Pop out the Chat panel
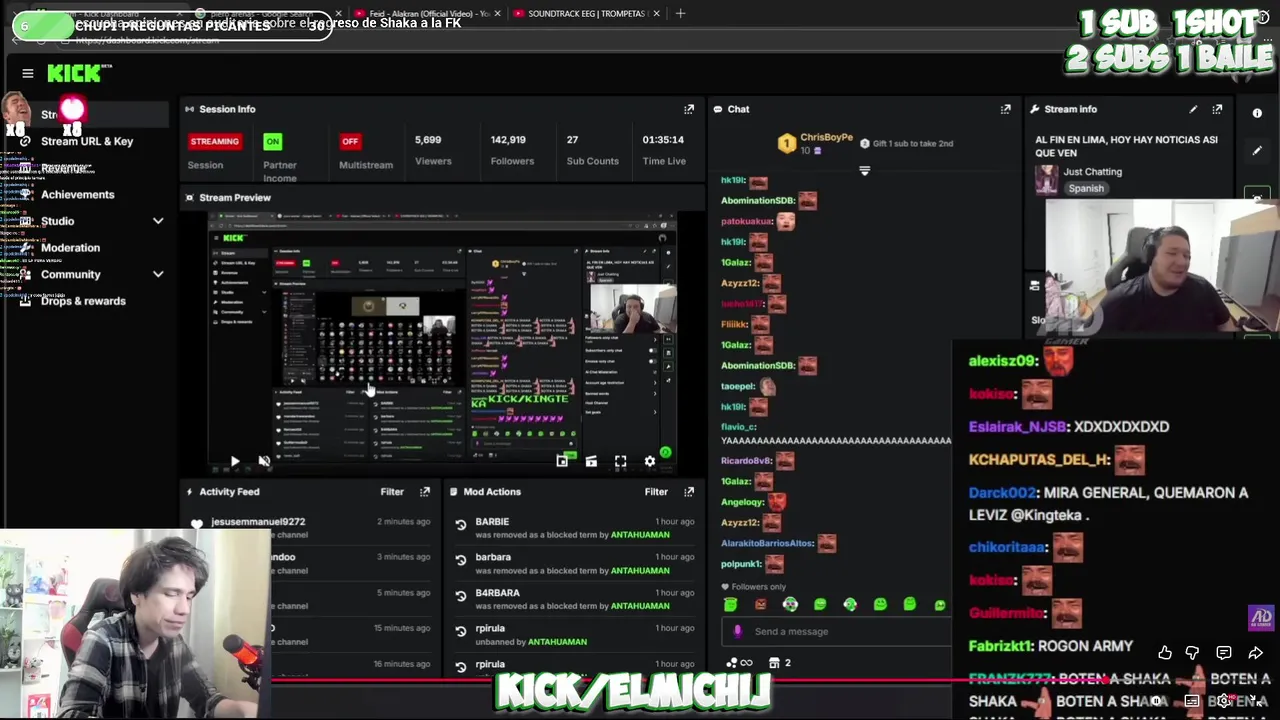The image size is (1280, 720). (1006, 109)
